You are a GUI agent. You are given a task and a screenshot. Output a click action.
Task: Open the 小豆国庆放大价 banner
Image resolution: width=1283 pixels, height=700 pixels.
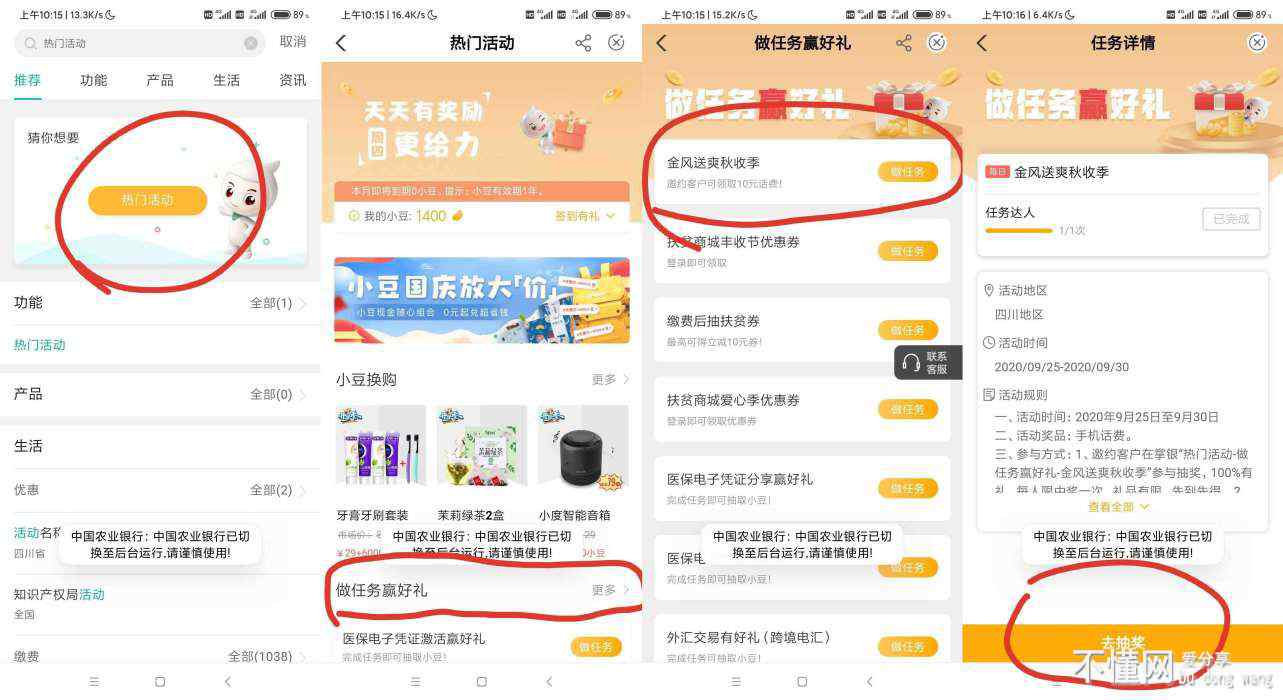coord(482,300)
